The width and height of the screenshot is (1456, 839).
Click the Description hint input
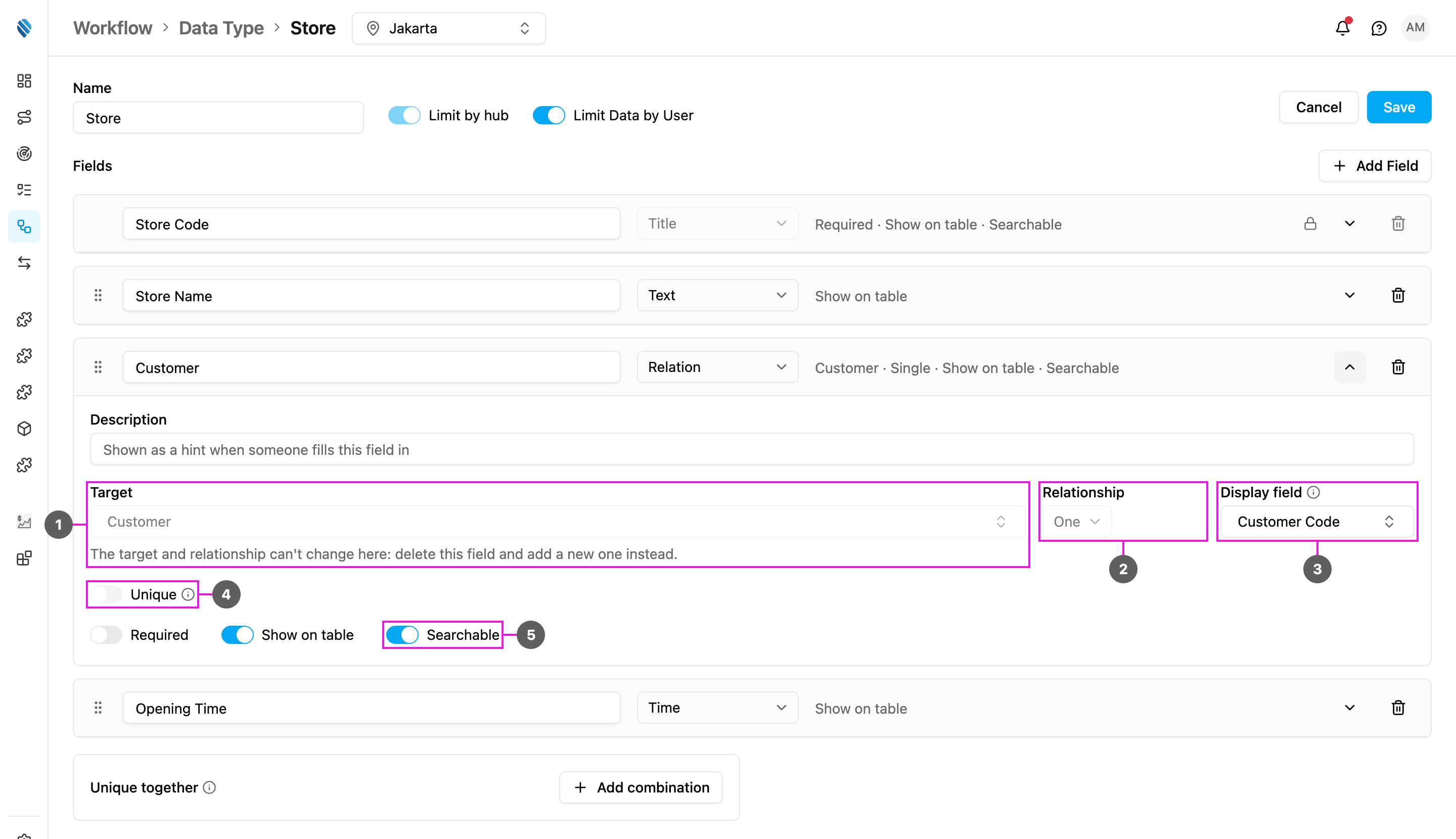[752, 449]
